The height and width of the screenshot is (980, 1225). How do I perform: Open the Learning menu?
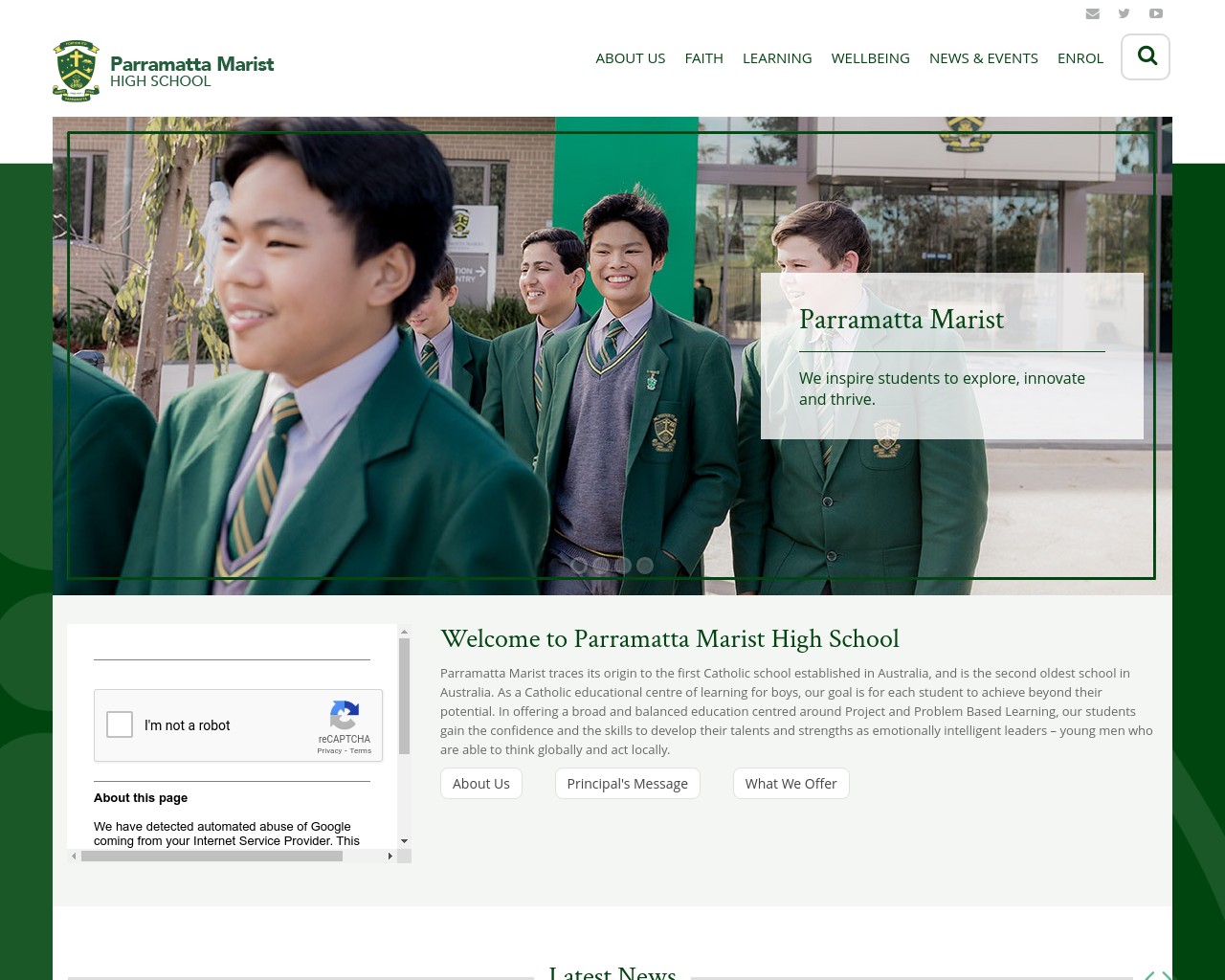777,58
